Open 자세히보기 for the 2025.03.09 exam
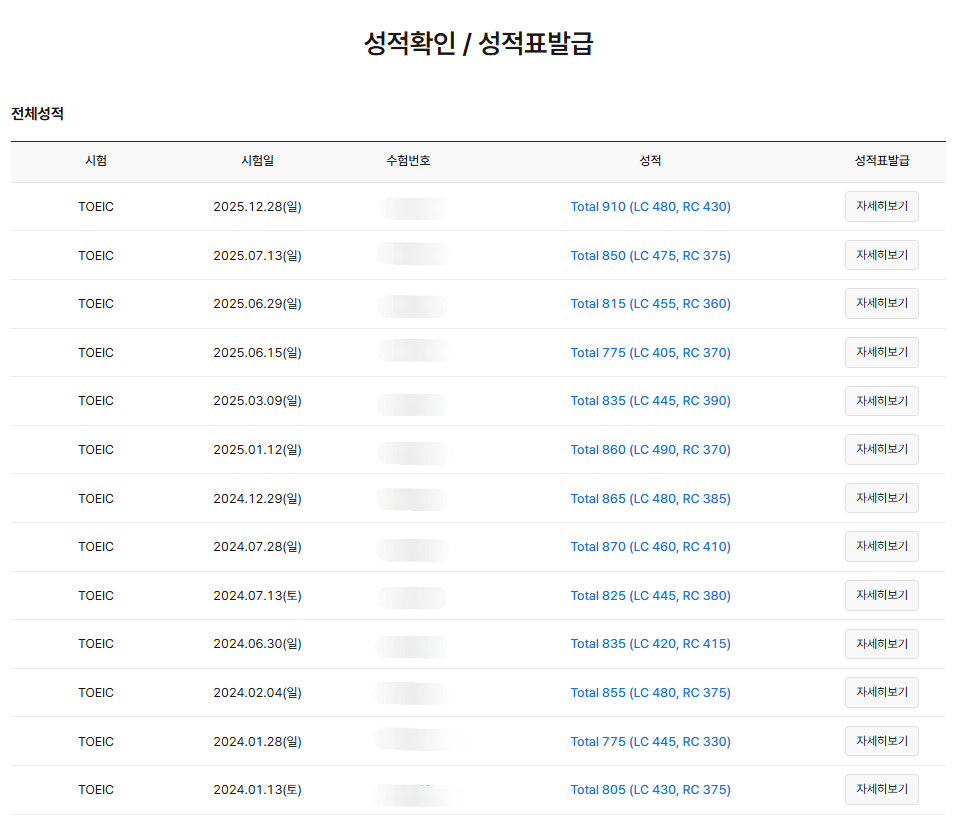 881,401
